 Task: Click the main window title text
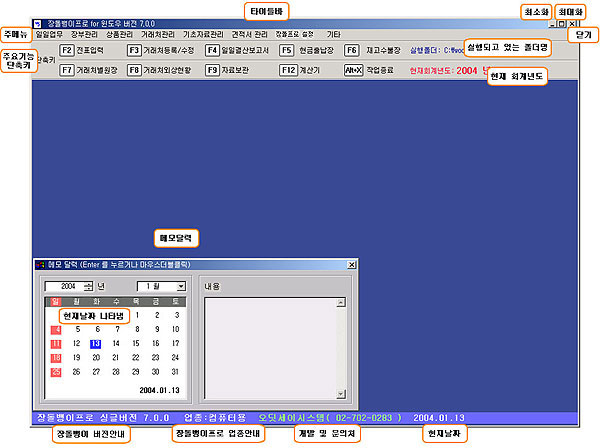click(101, 24)
